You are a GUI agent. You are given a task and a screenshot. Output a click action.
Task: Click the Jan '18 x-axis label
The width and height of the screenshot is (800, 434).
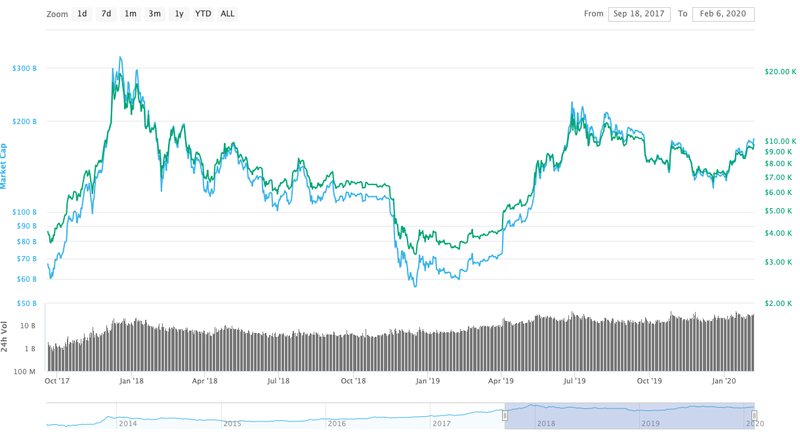(131, 381)
